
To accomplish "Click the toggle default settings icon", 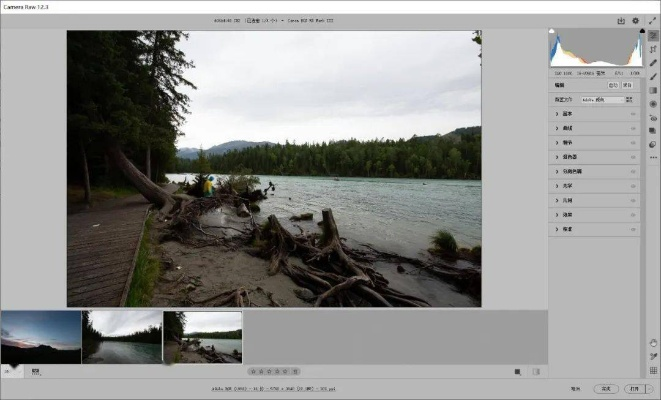I will coord(536,372).
